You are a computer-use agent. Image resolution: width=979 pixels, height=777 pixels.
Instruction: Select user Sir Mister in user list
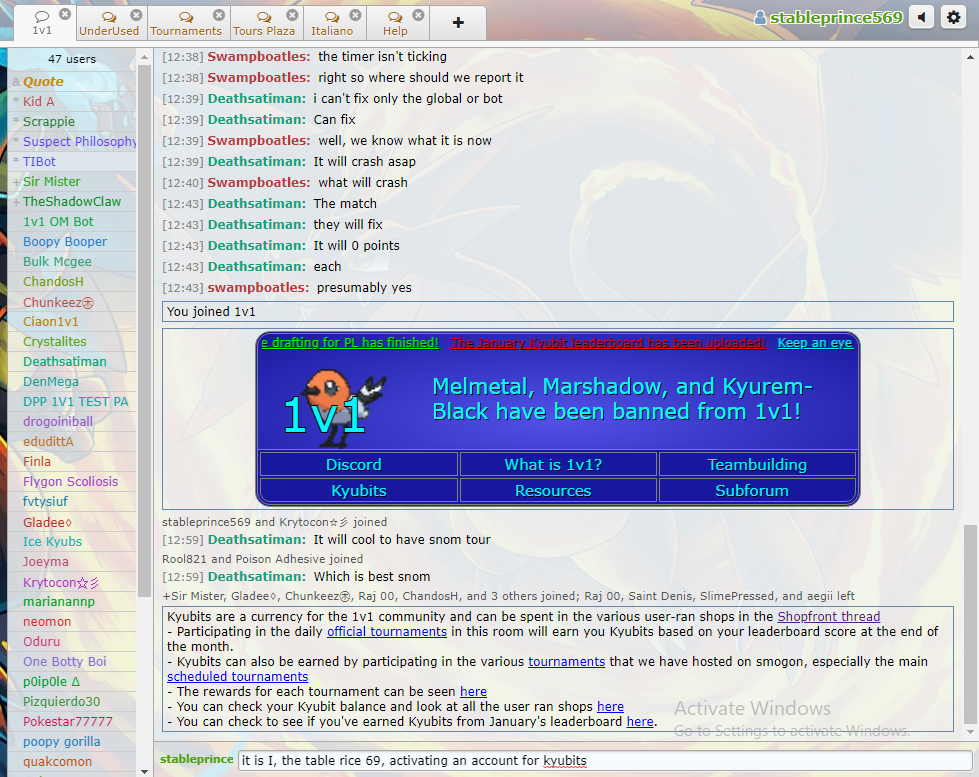[x=52, y=181]
